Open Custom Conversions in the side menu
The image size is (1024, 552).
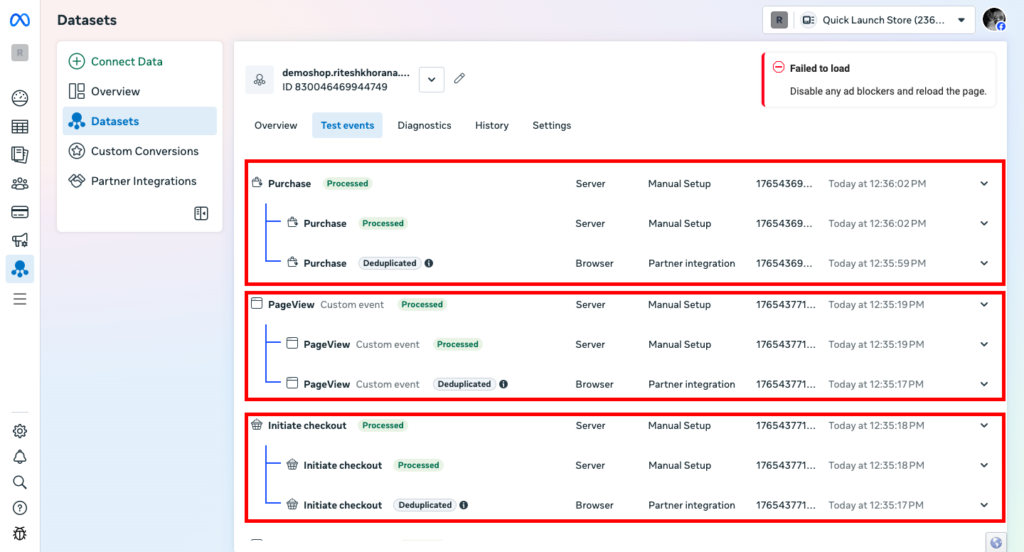(144, 151)
